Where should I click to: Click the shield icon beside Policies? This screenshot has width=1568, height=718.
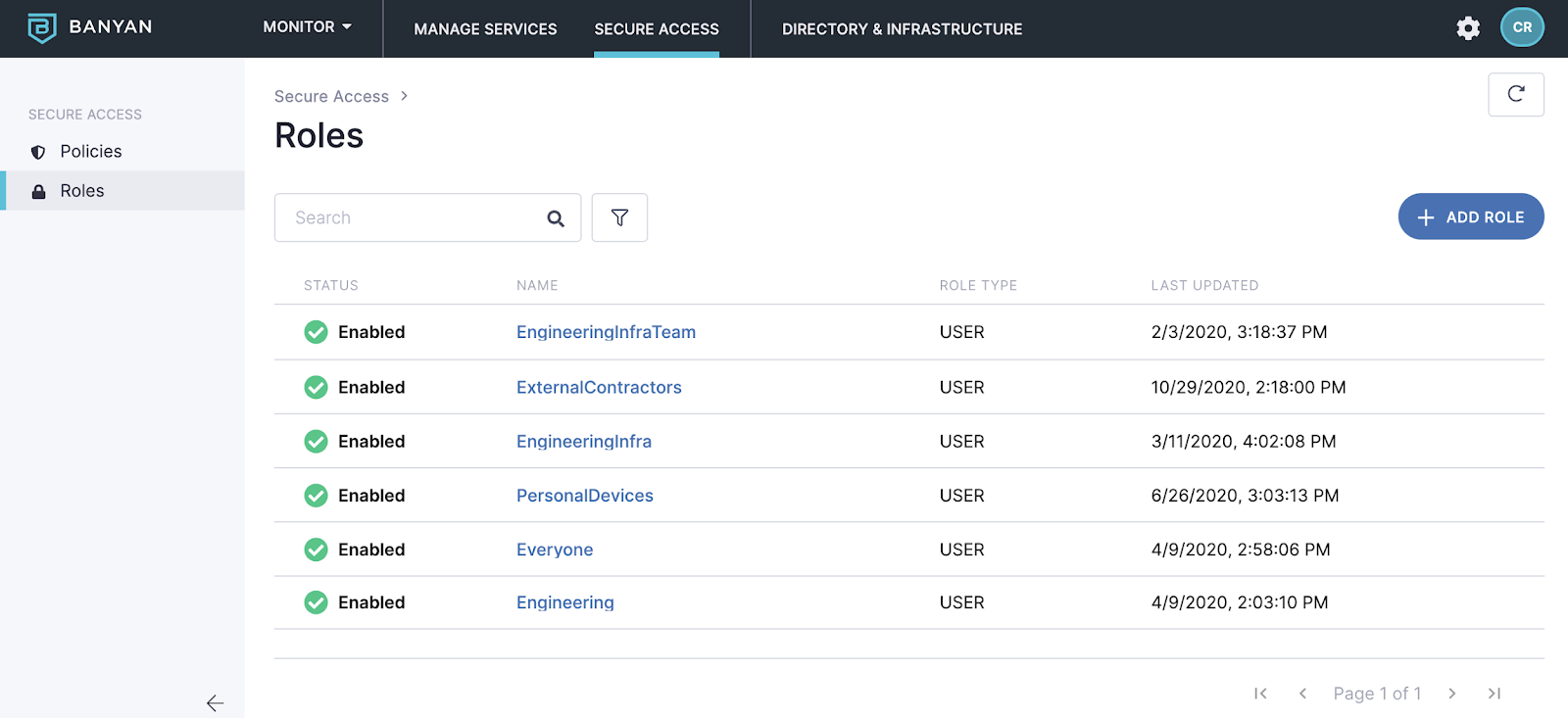[x=38, y=152]
